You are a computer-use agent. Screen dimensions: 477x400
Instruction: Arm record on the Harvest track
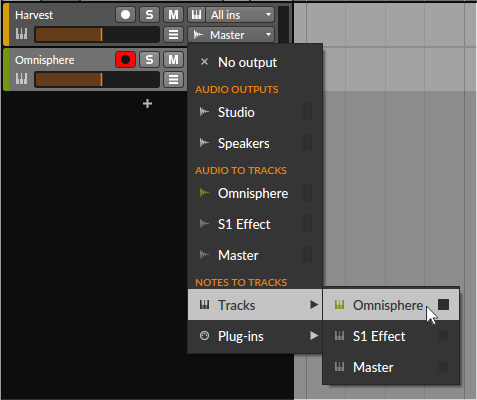pos(125,15)
